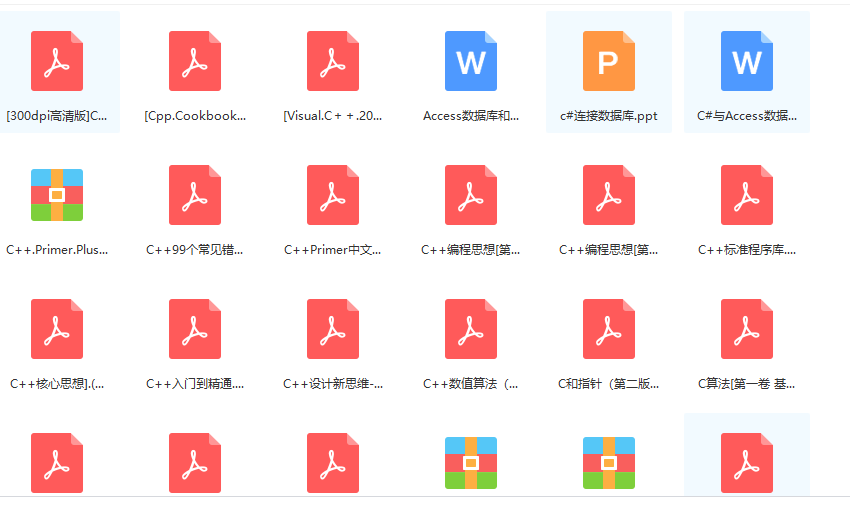
Task: Select the label [Visual.C++.20...
Action: pyautogui.click(x=333, y=116)
